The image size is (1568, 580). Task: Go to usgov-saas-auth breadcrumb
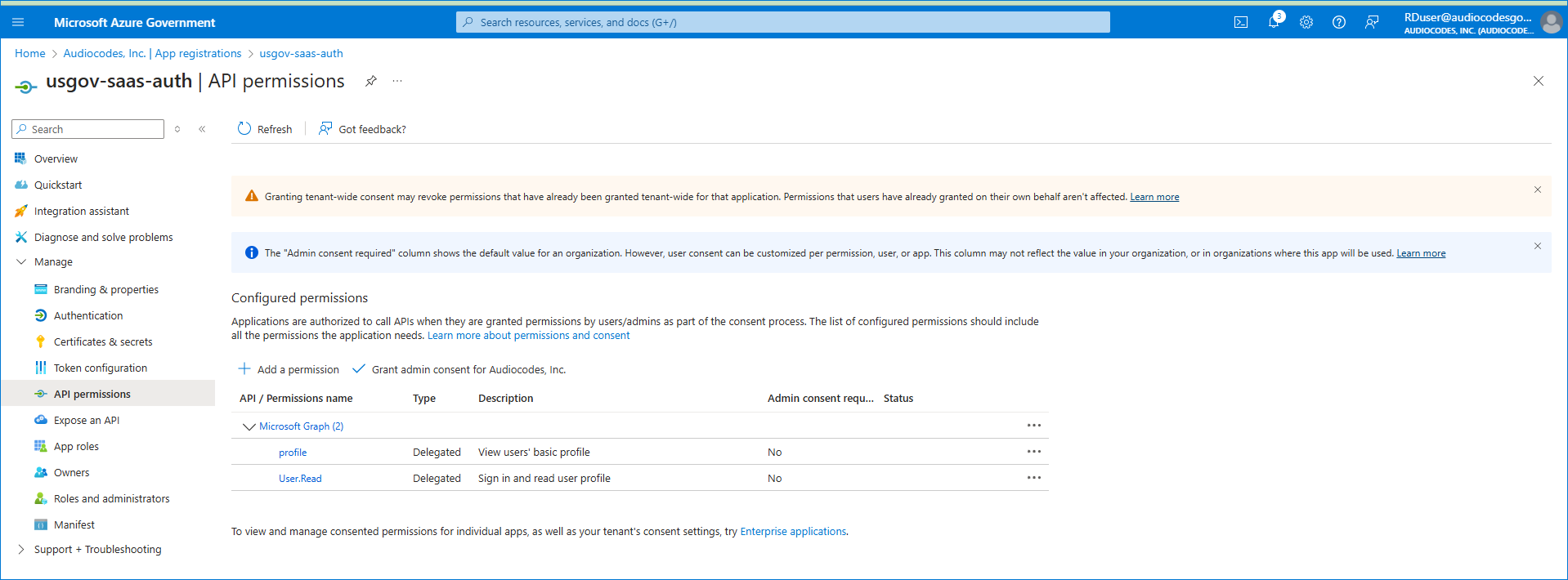[x=301, y=53]
